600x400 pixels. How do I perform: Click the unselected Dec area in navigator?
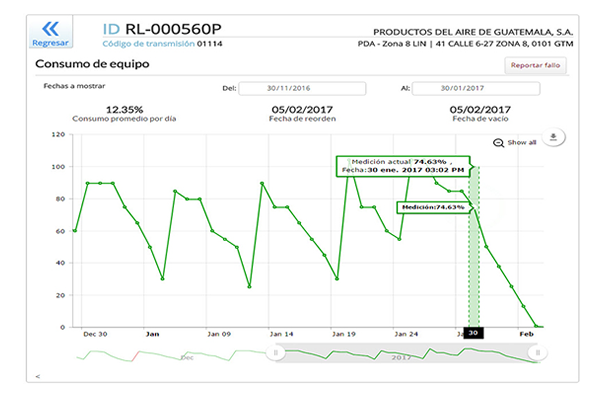[180, 353]
